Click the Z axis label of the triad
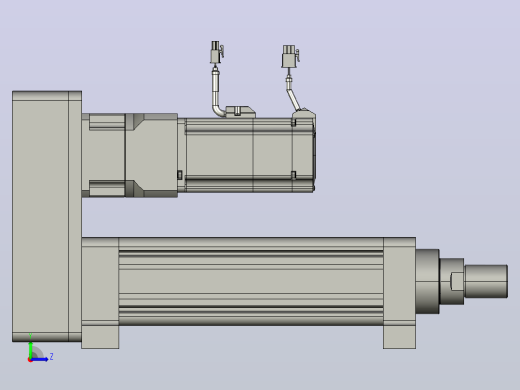Screen dimensions: 520x390 pyautogui.click(x=51, y=356)
